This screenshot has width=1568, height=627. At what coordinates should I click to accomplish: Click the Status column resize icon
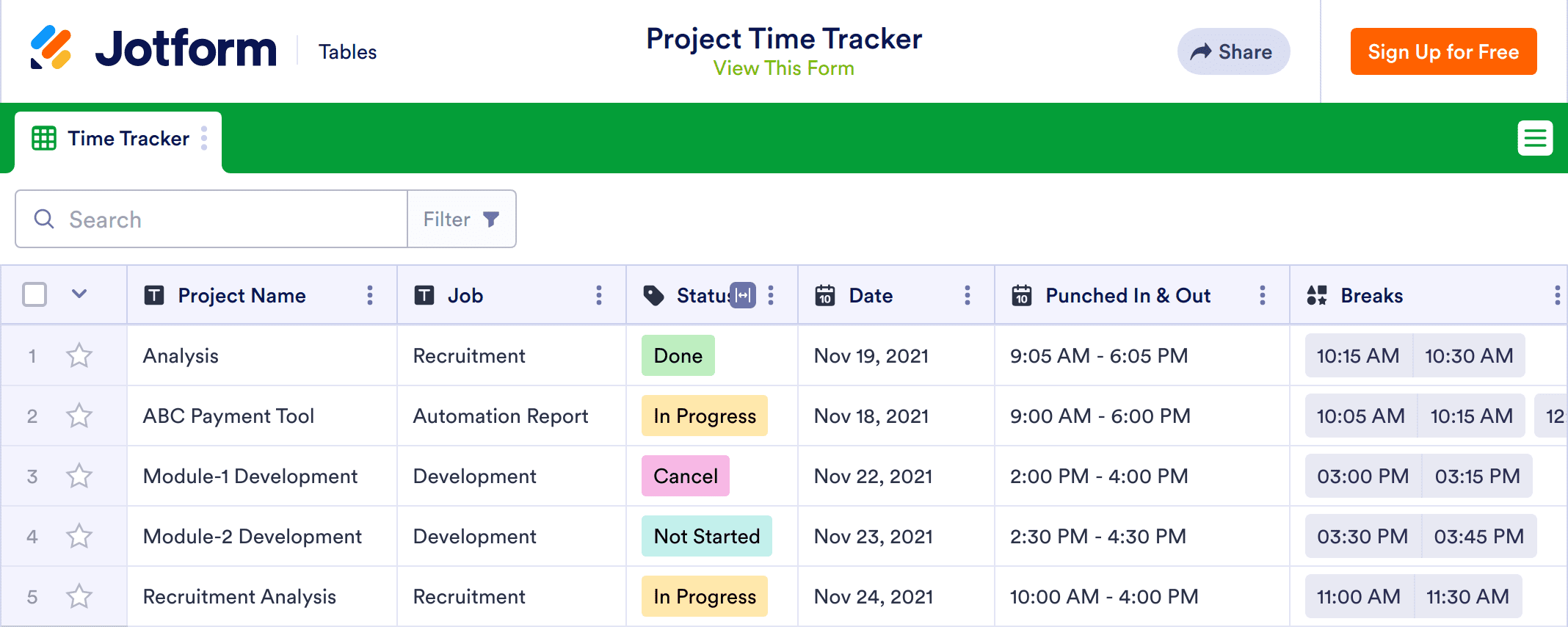743,295
